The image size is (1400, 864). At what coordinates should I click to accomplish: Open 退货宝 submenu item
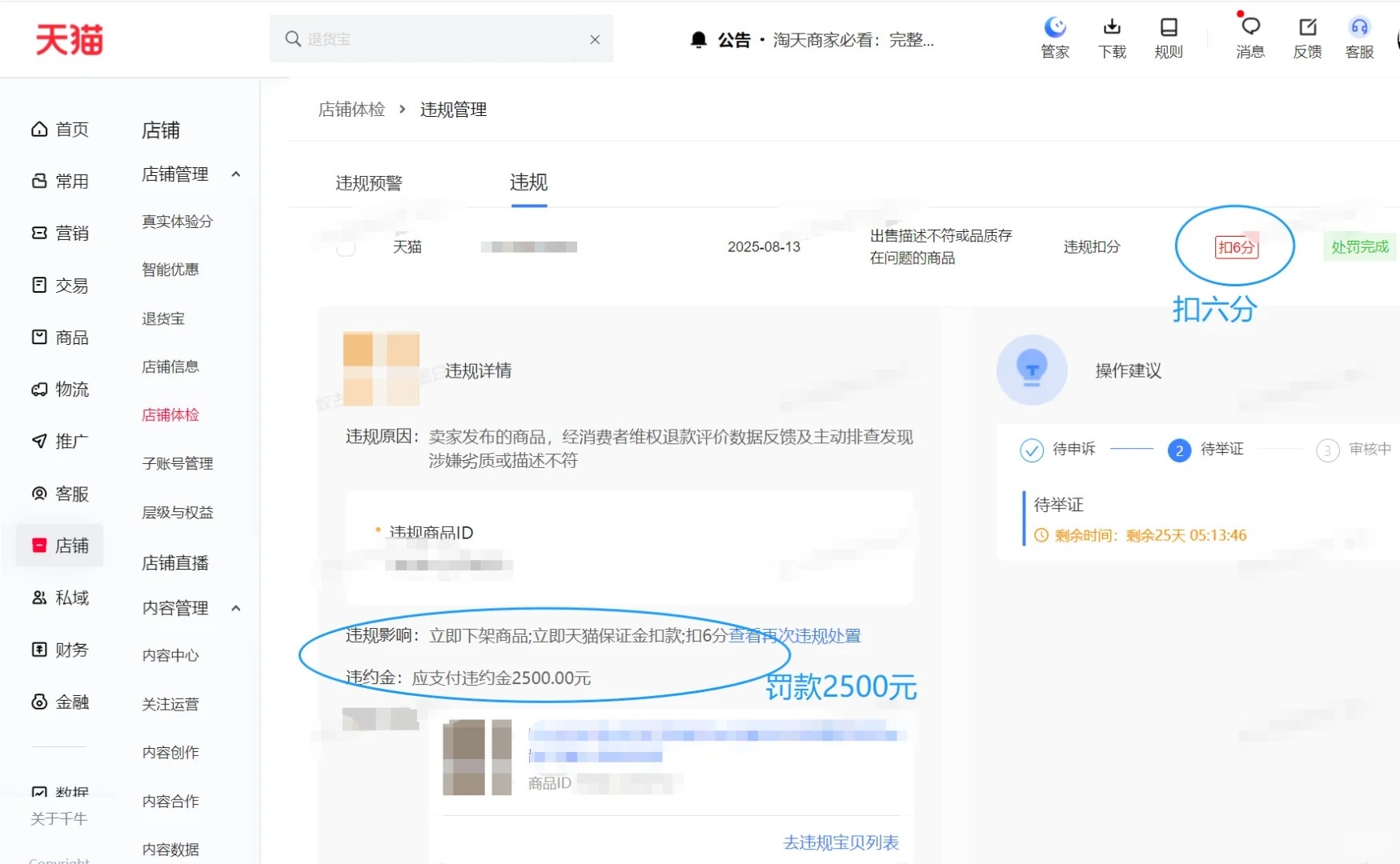tap(163, 319)
